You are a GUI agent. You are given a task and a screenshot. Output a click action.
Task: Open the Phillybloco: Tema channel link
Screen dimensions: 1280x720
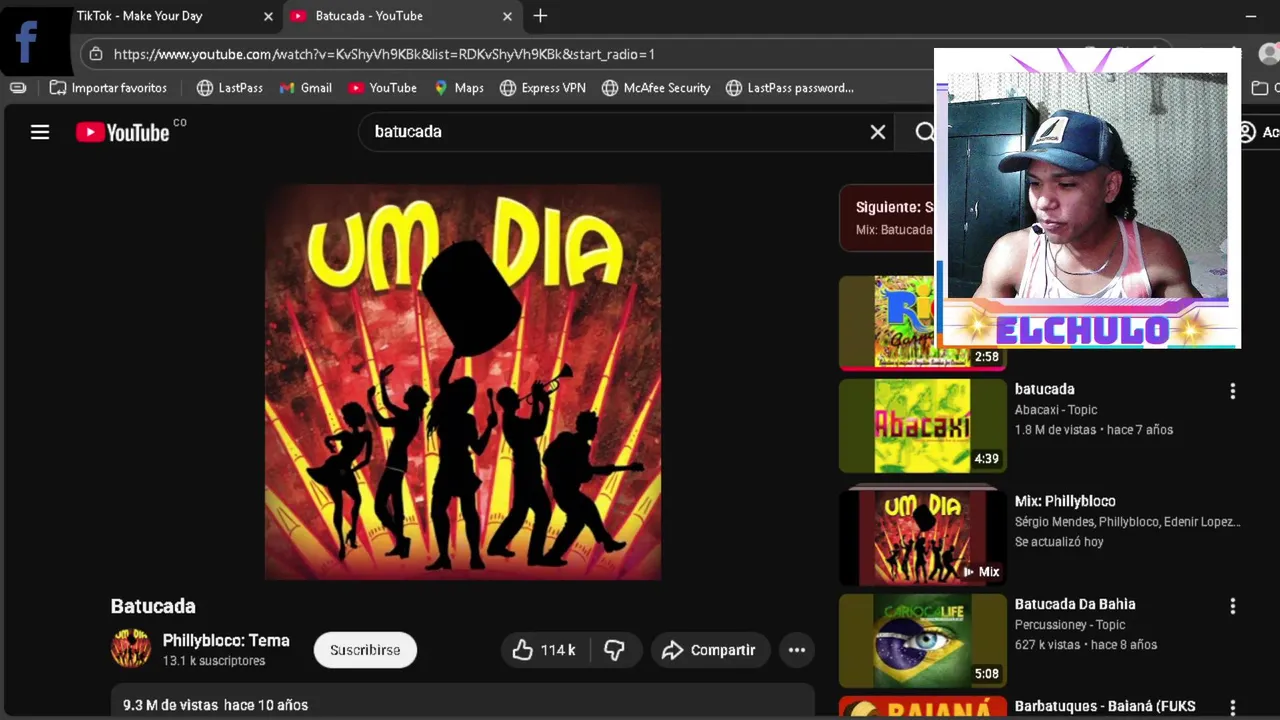coord(226,641)
